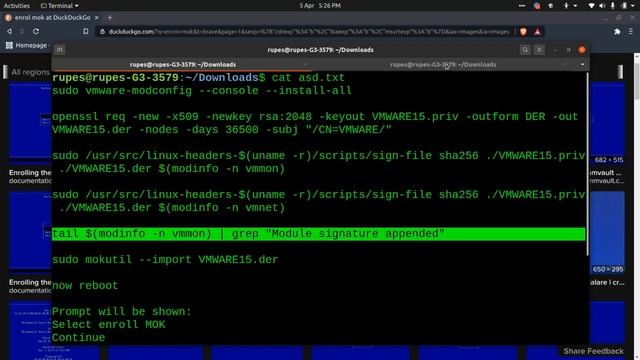Click the terminal vertical scrollbar
Viewport: 640px width, 360px height.
588,163
